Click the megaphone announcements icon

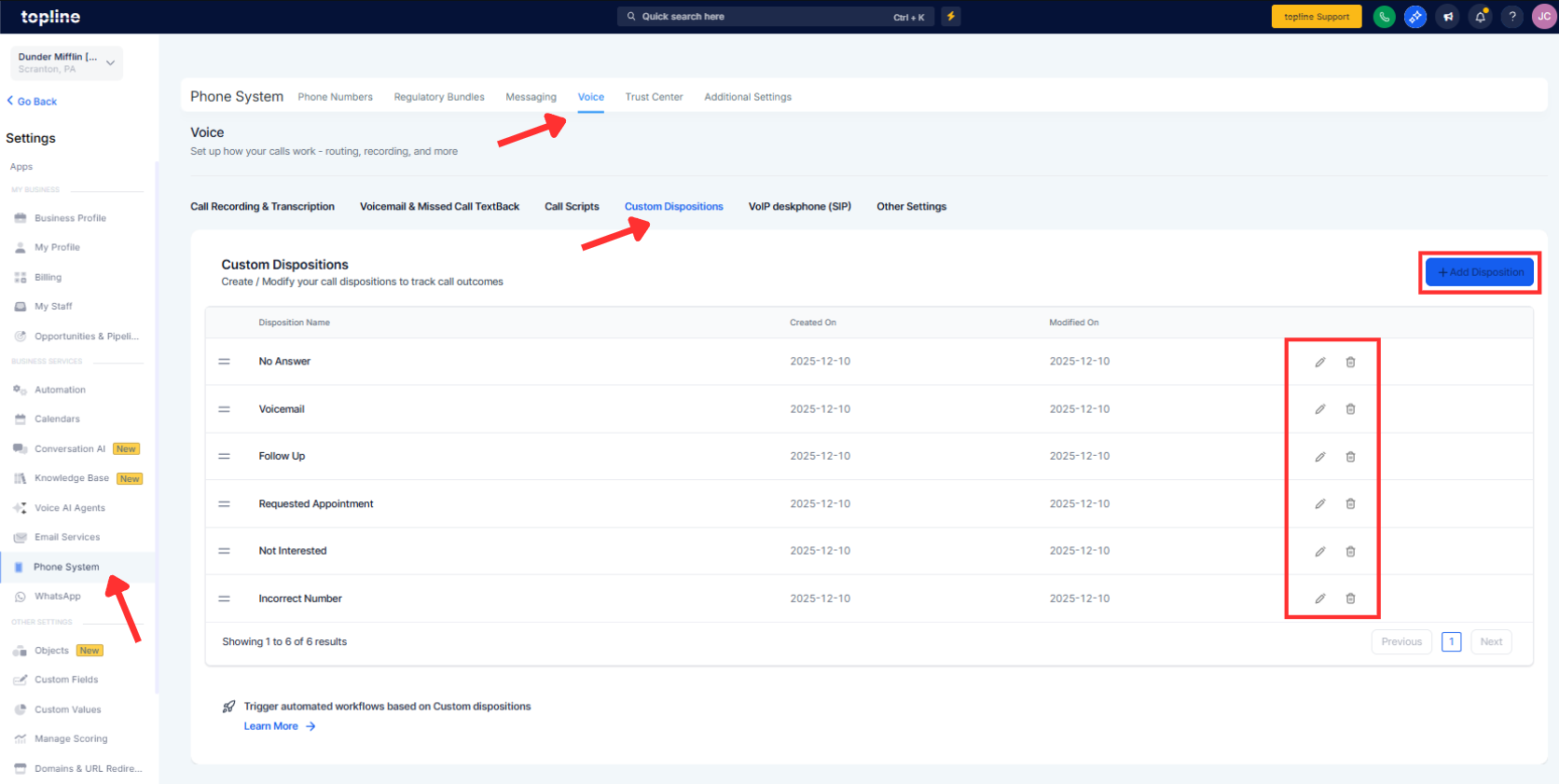pyautogui.click(x=1448, y=17)
